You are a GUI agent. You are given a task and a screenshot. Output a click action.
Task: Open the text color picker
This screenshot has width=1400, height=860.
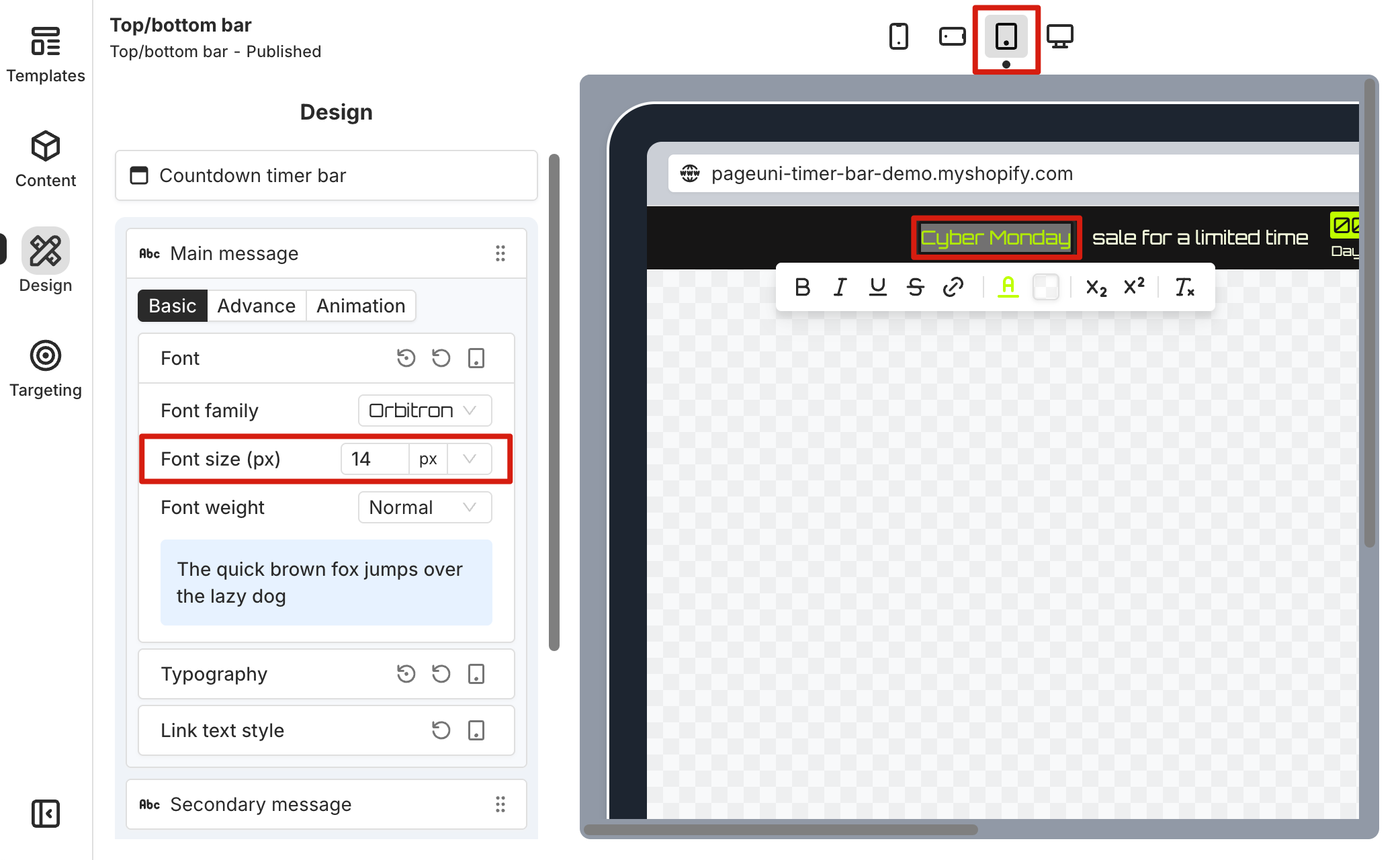click(1008, 287)
